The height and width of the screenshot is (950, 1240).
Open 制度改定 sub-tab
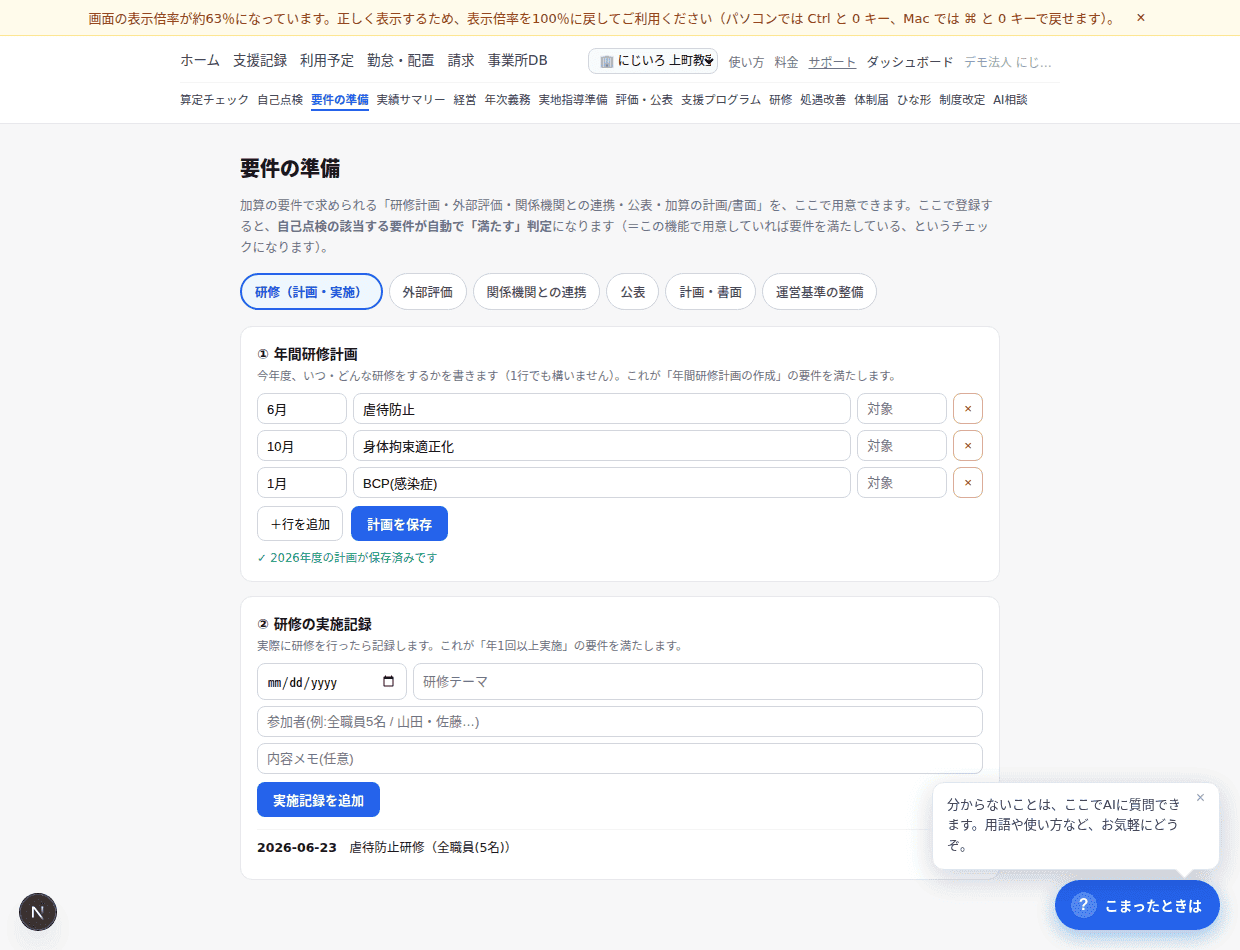(x=962, y=100)
